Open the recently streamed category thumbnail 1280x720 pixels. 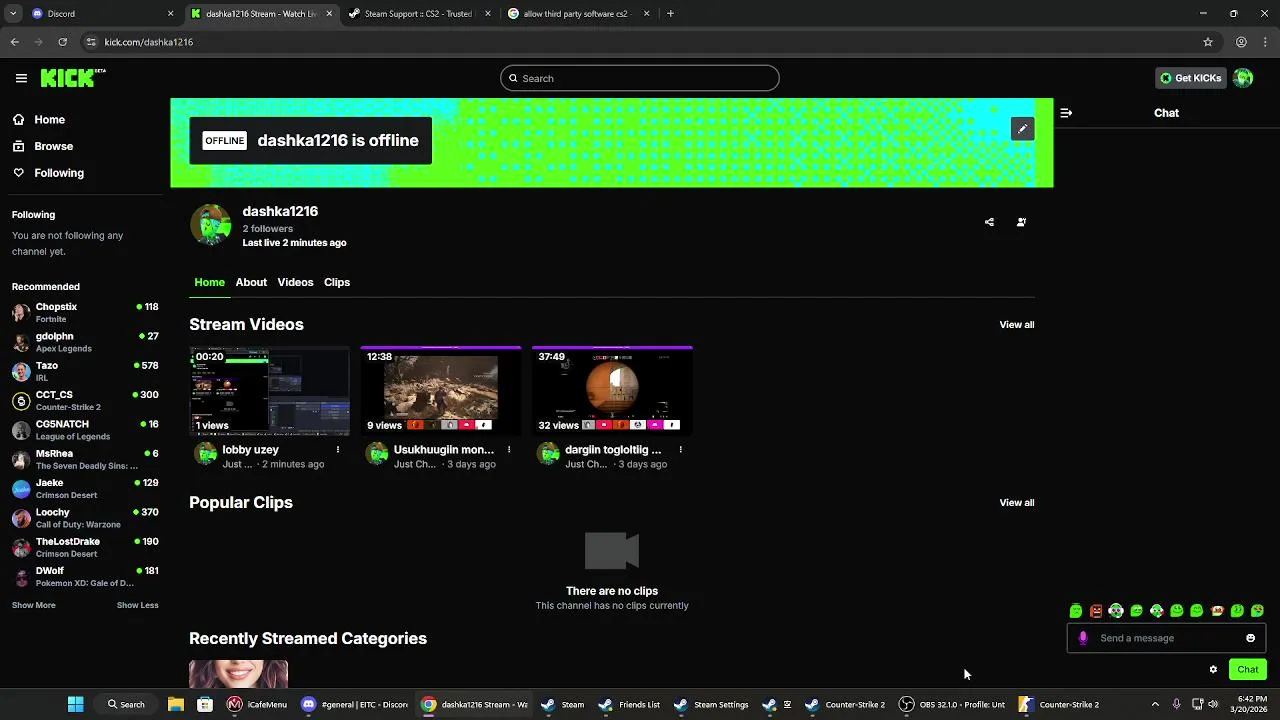point(238,674)
